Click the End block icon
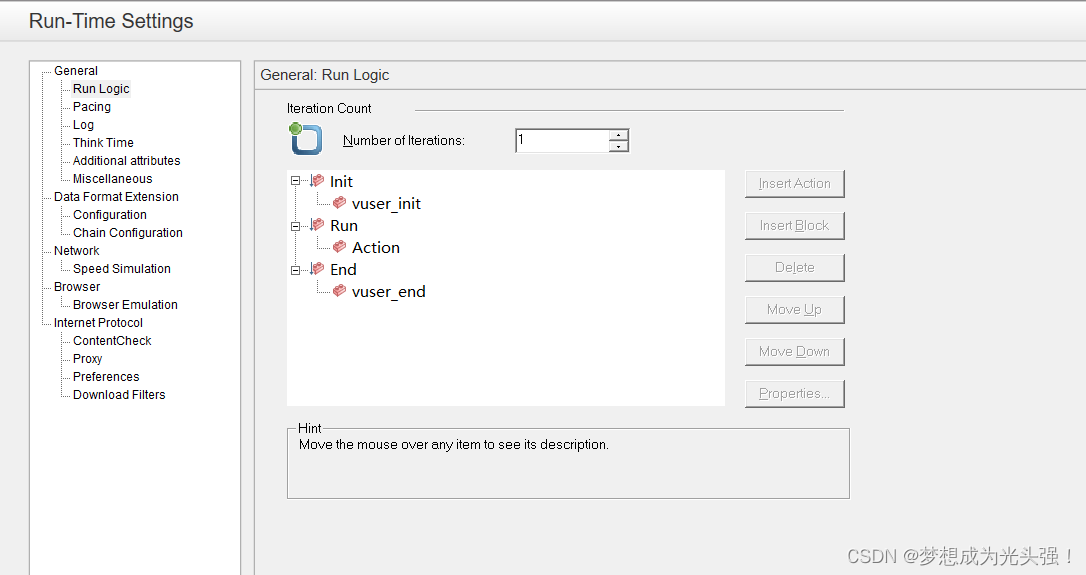The height and width of the screenshot is (575, 1086). click(317, 269)
